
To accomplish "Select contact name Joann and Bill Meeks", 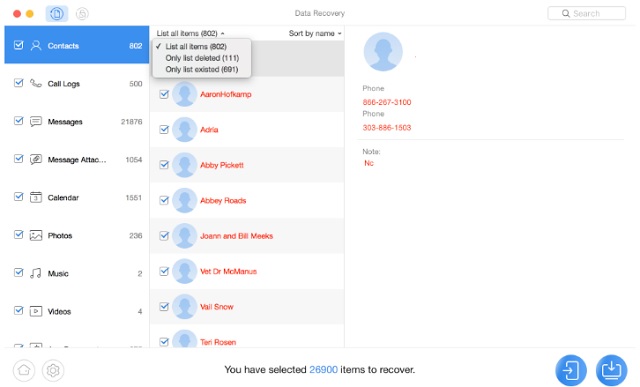I will [x=236, y=236].
